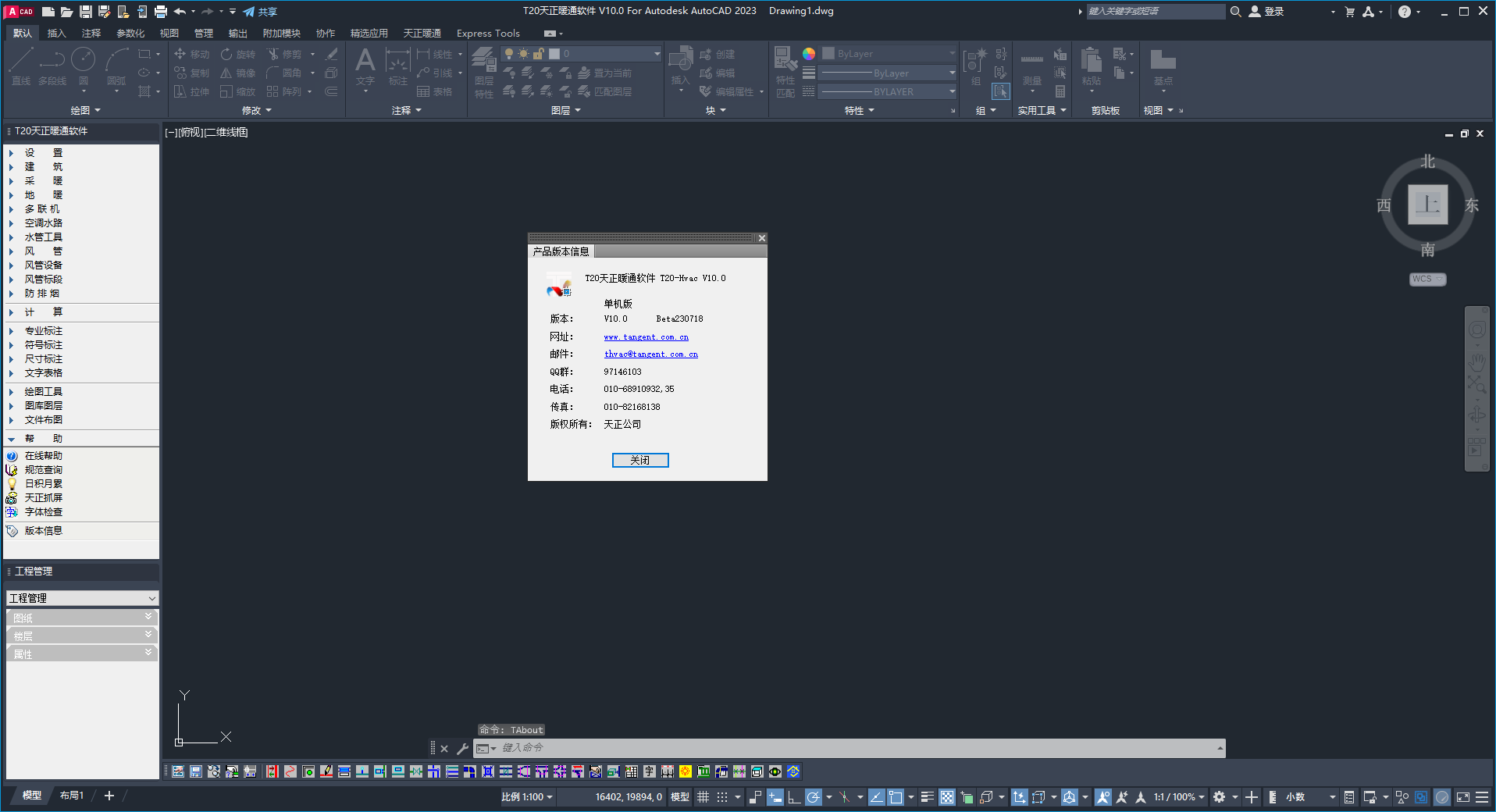Click the 阵列 (Array) tool
This screenshot has width=1496, height=812.
tap(284, 91)
